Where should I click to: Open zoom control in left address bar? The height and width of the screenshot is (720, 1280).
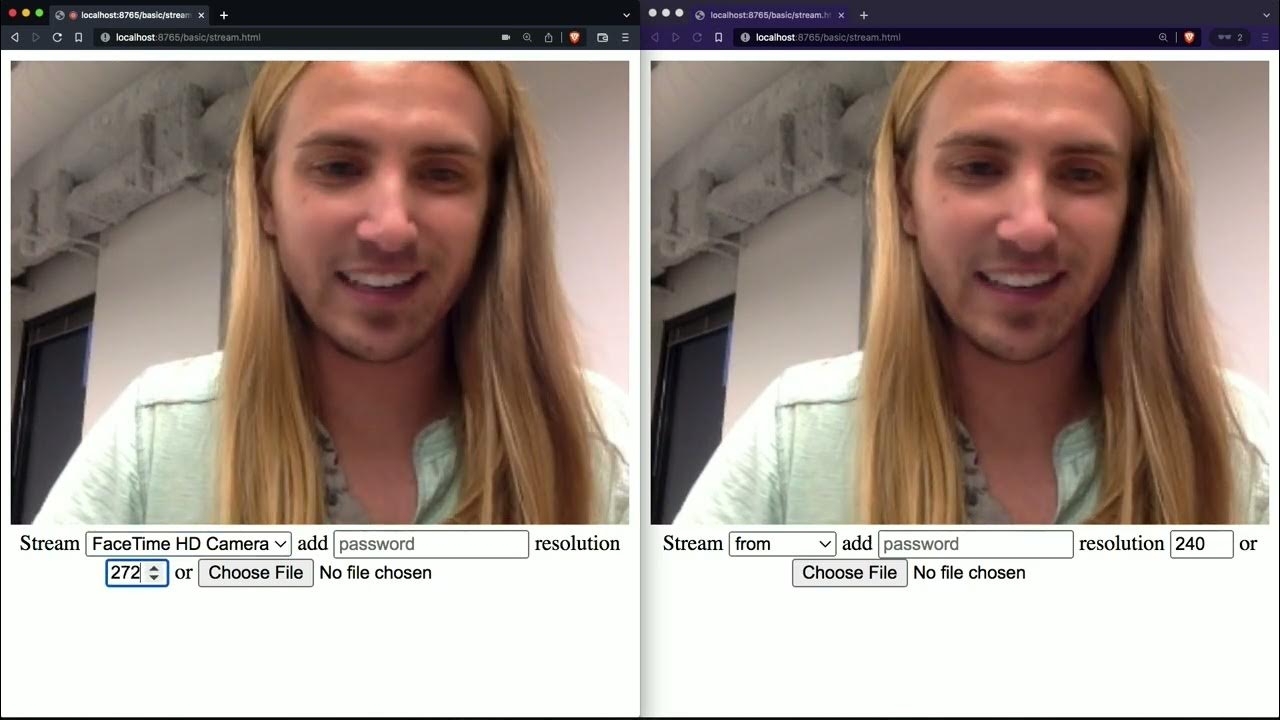[527, 37]
